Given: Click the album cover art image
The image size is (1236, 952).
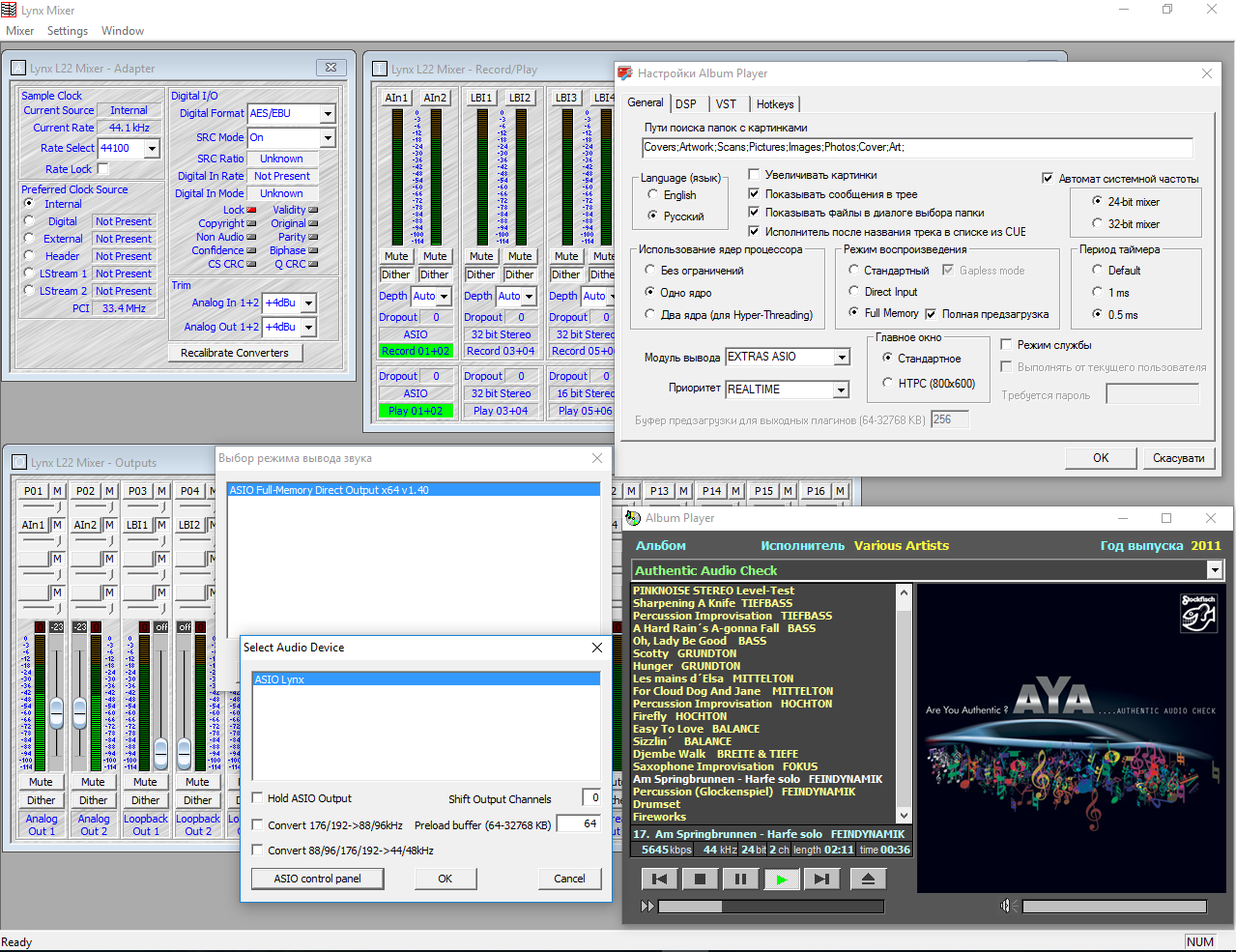Looking at the screenshot, I should (1074, 738).
